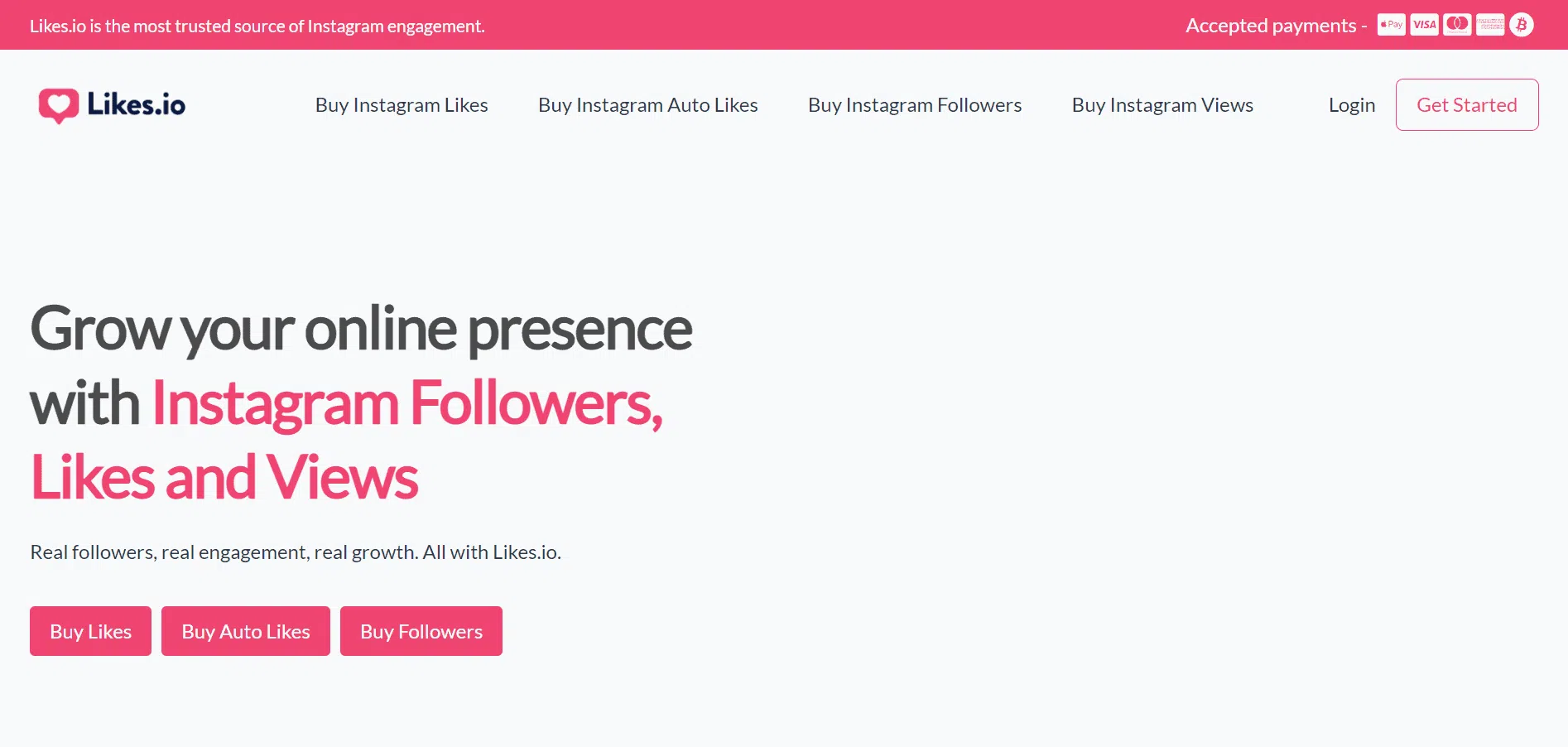Click the American Express card icon

pos(1489,25)
